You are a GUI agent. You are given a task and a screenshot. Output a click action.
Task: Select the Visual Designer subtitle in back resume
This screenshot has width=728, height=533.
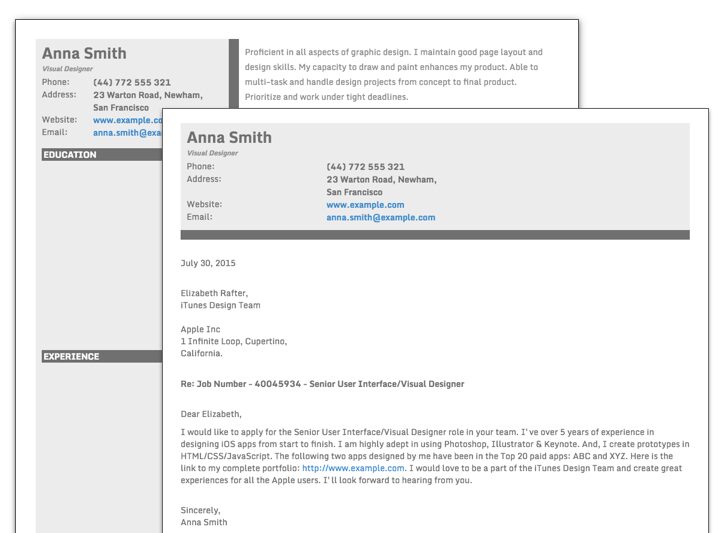(x=67, y=69)
